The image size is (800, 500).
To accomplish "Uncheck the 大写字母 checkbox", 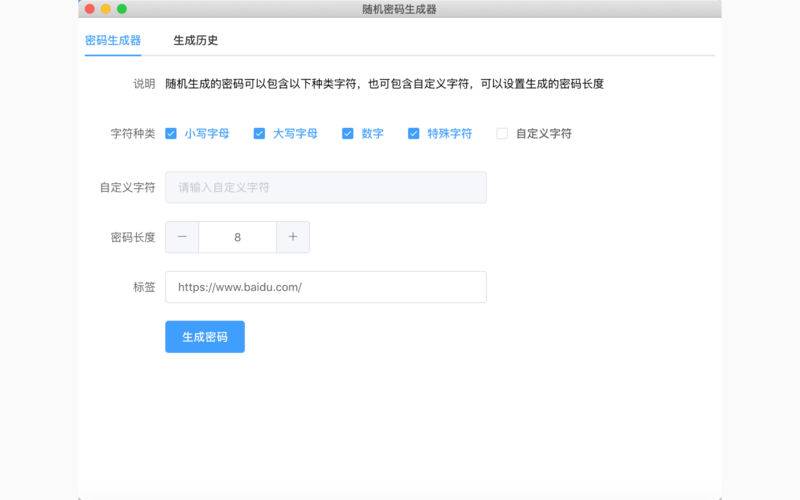I will (259, 134).
